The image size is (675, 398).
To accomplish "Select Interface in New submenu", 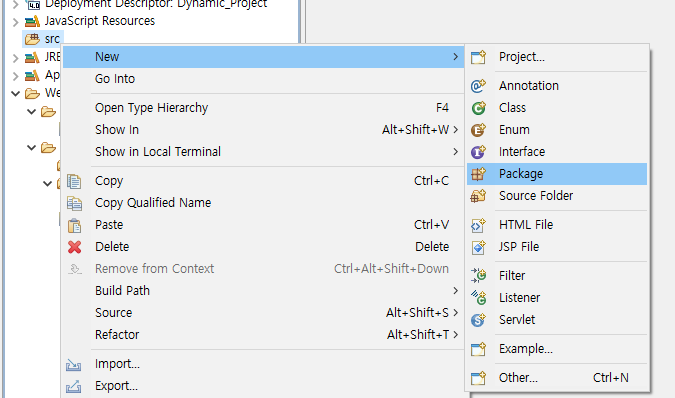I will pos(557,151).
